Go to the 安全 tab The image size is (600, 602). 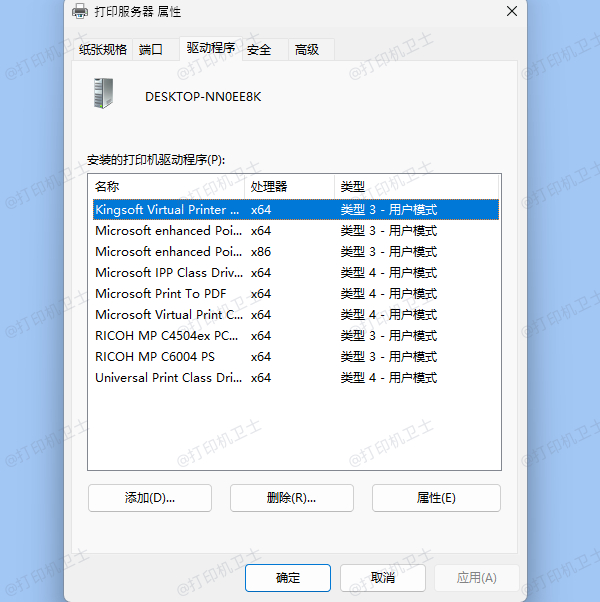[x=259, y=50]
